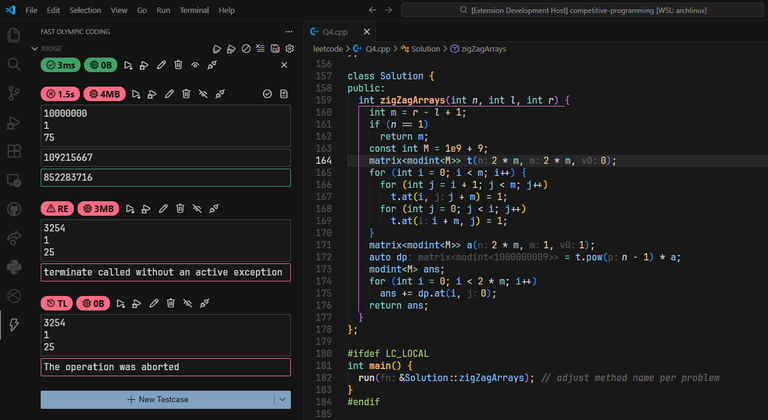Toggle interactive plug icon on RE testcase
Screen dimensions: 768x420
(x=214, y=208)
